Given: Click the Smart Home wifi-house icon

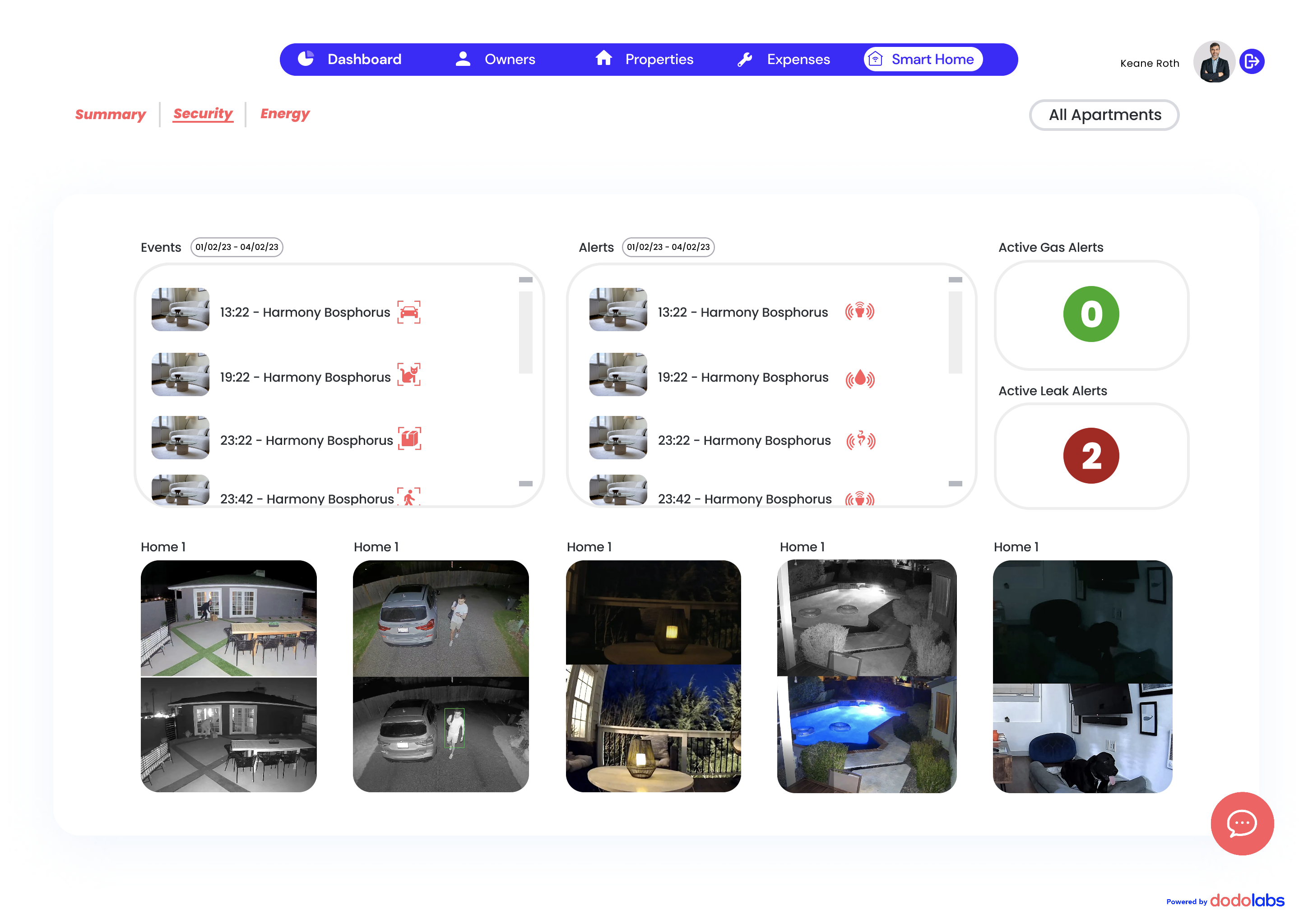Looking at the screenshot, I should [875, 59].
